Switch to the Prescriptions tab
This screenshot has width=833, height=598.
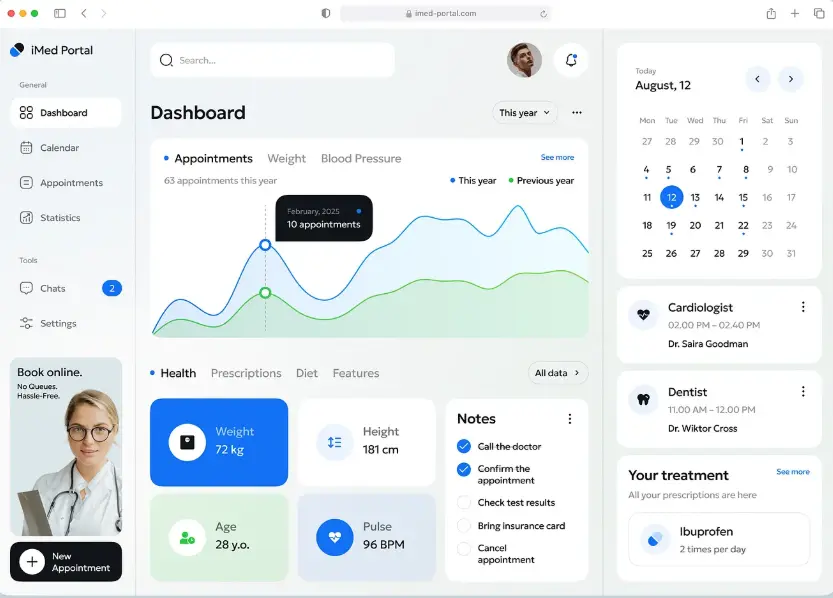point(246,373)
